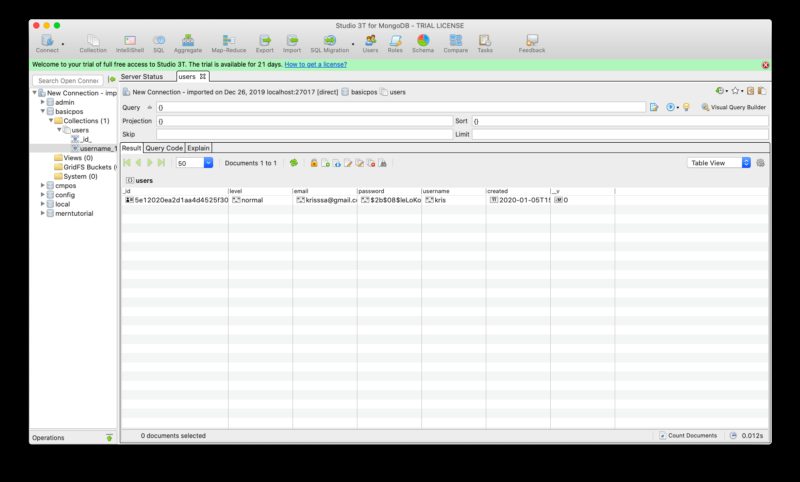Viewport: 800px width, 482px height.
Task: Go to next page of results
Action: point(149,163)
